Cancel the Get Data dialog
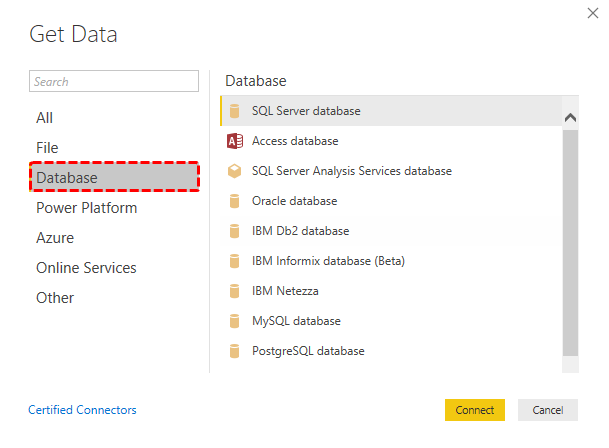 548,410
